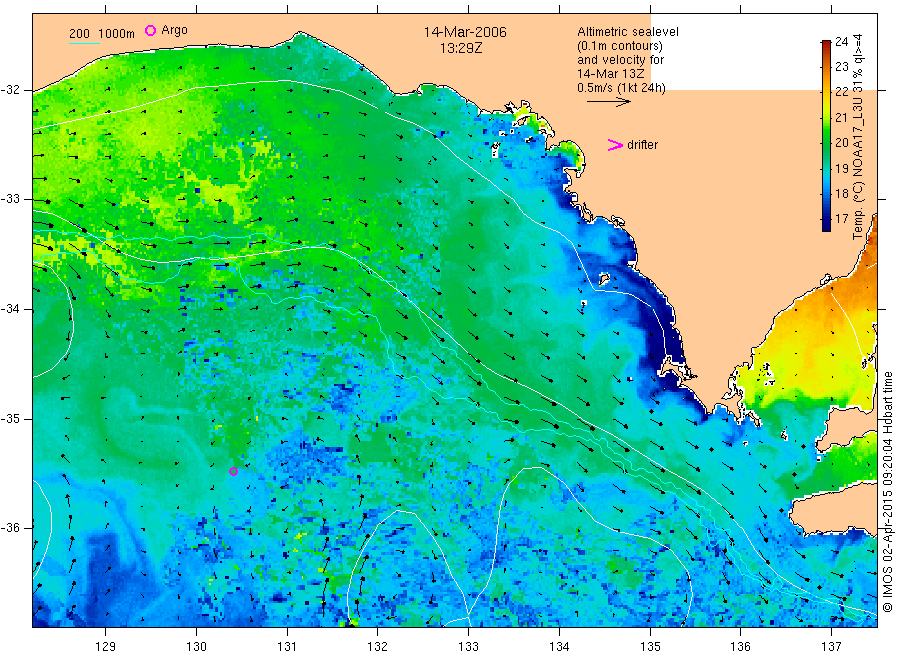900x660 pixels.
Task: Click the magenta drifter arrow symbol in the legend
Action: point(615,145)
